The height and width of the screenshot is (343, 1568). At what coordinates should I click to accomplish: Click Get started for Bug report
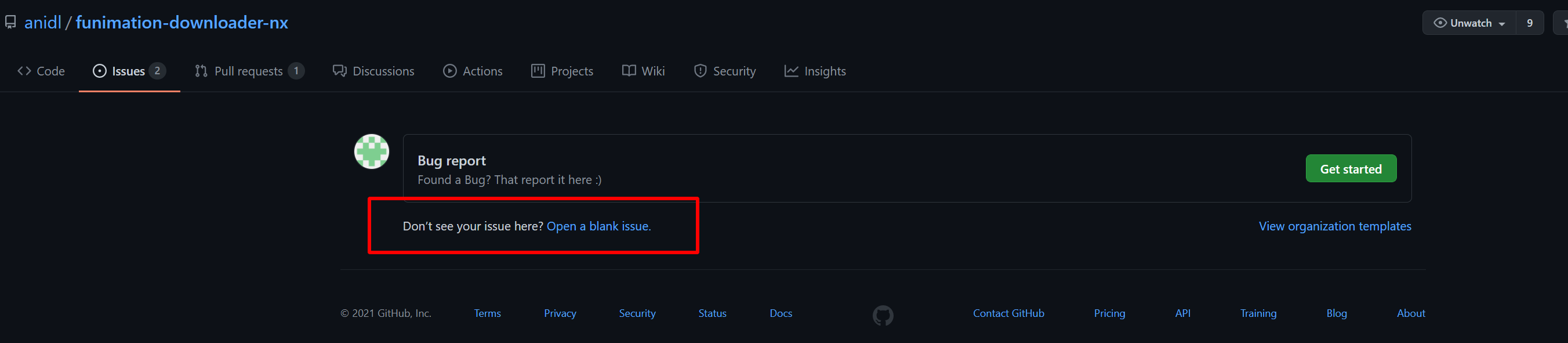(x=1351, y=169)
